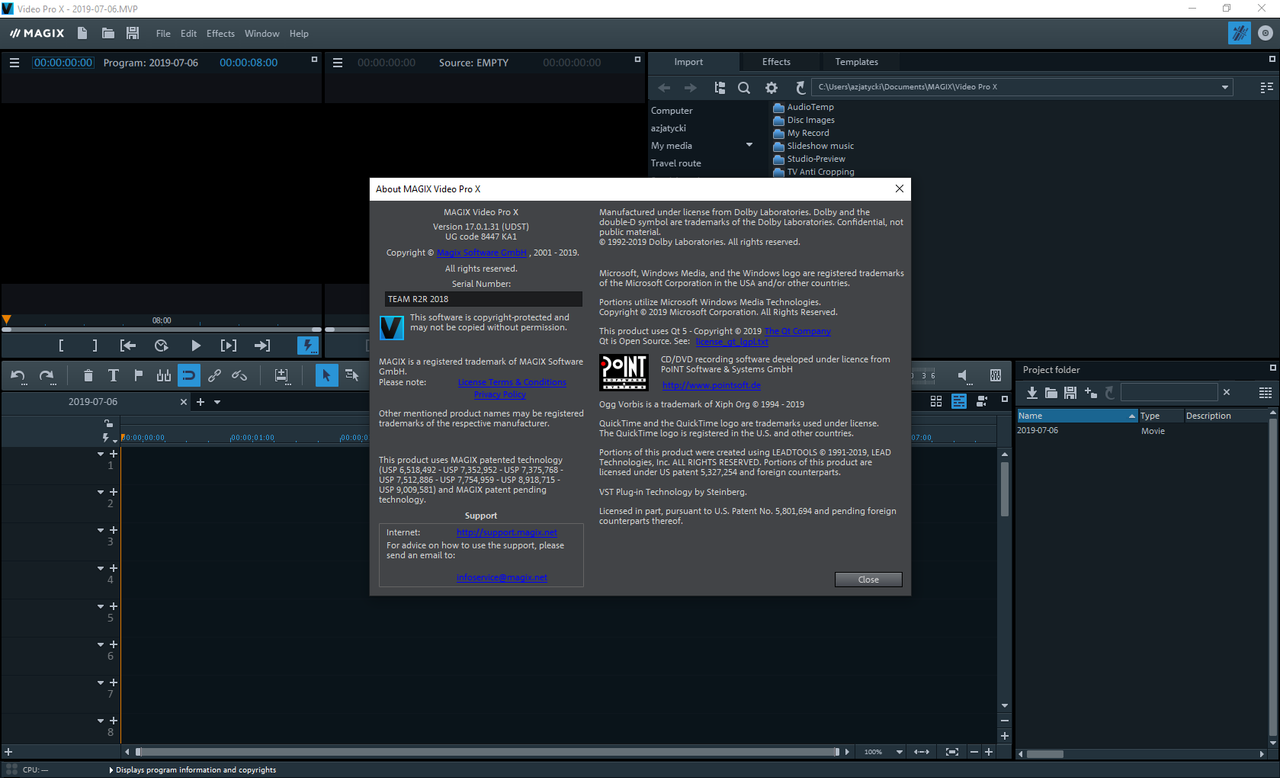Switch to the Templates tab
This screenshot has height=778, width=1280.
(x=857, y=62)
